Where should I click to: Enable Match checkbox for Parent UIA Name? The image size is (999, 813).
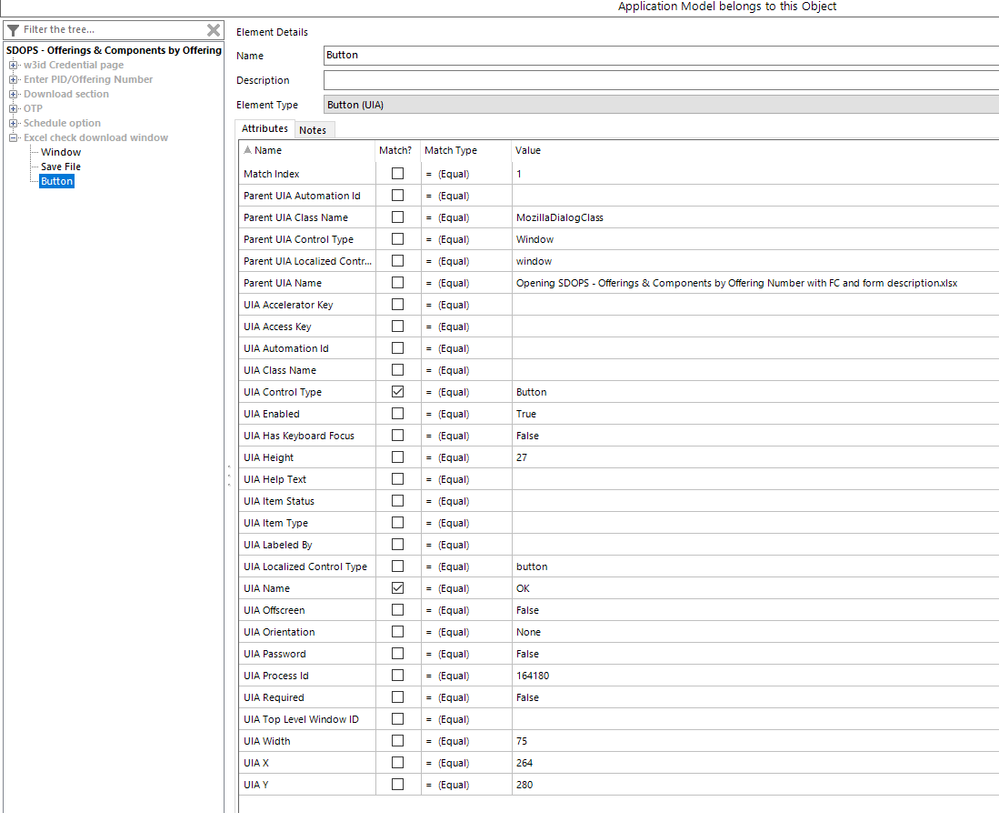pos(398,282)
